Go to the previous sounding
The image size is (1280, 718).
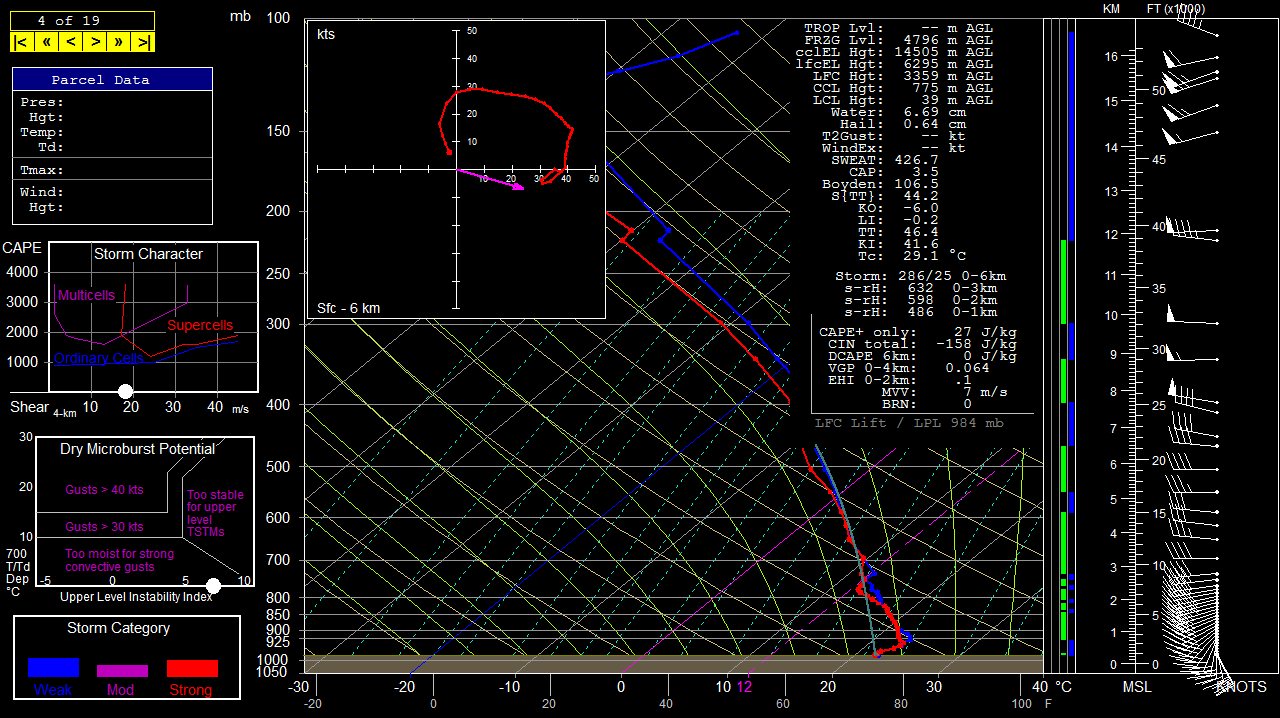tap(71, 42)
